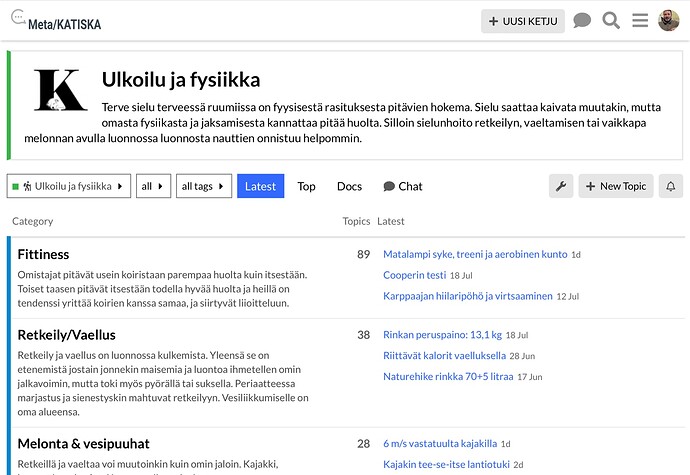Open the Docs tab

click(x=349, y=186)
